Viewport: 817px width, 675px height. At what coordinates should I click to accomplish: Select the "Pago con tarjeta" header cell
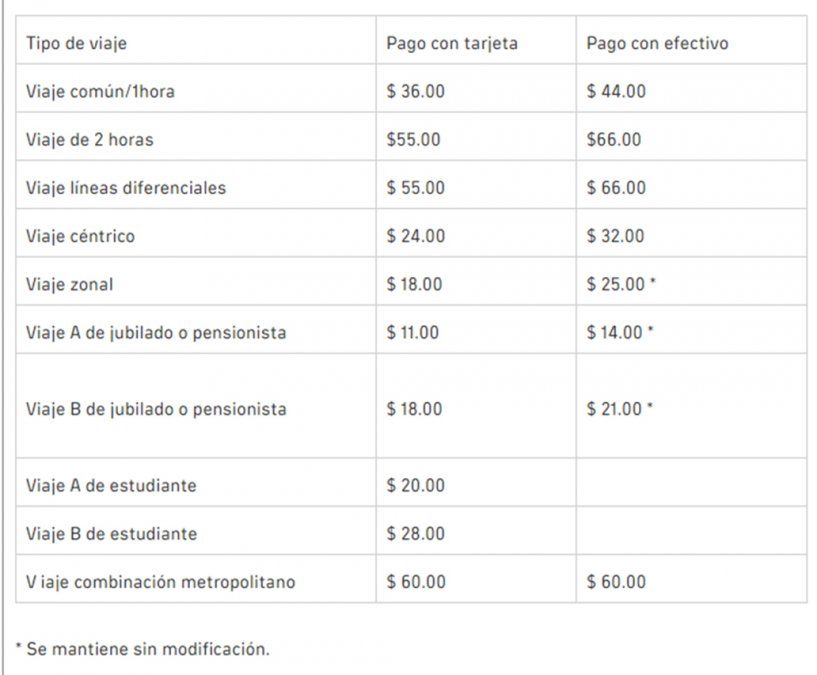[x=452, y=44]
